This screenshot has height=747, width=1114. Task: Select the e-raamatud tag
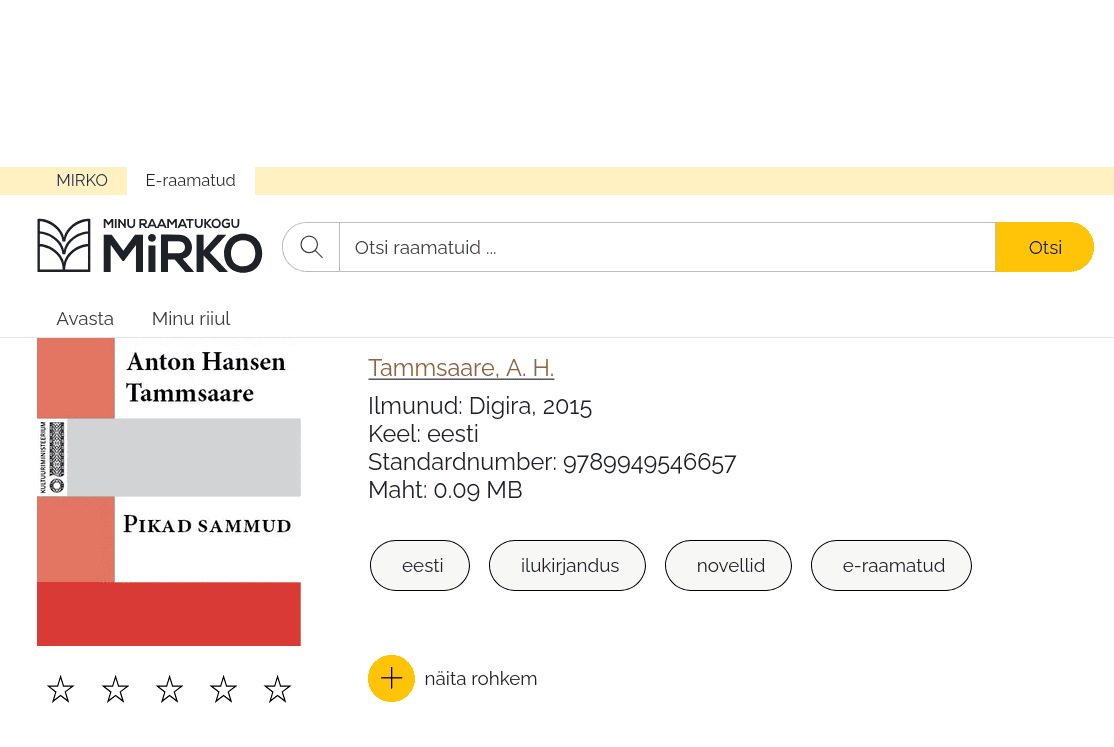click(891, 566)
